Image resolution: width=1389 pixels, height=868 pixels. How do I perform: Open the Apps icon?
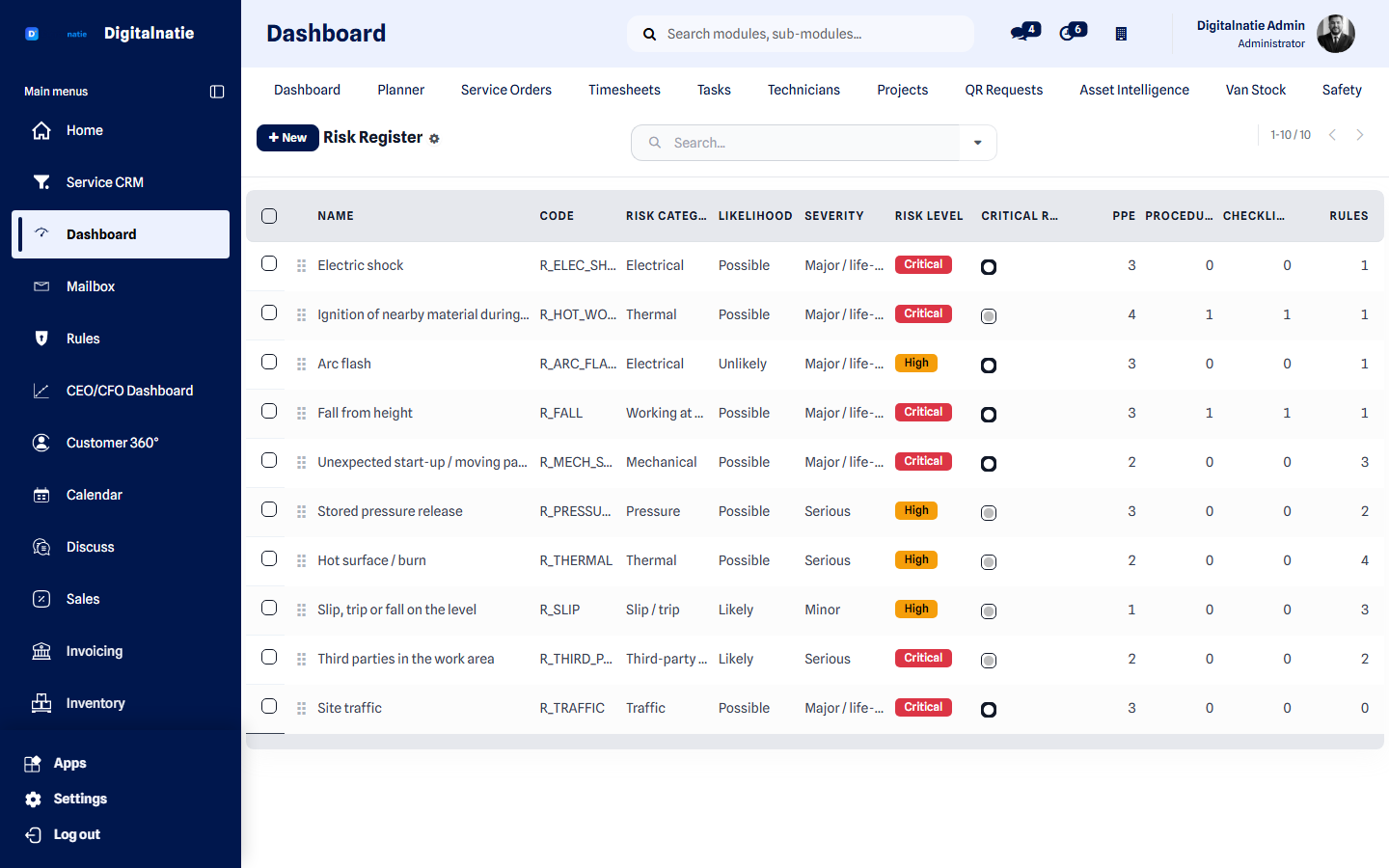pos(33,763)
